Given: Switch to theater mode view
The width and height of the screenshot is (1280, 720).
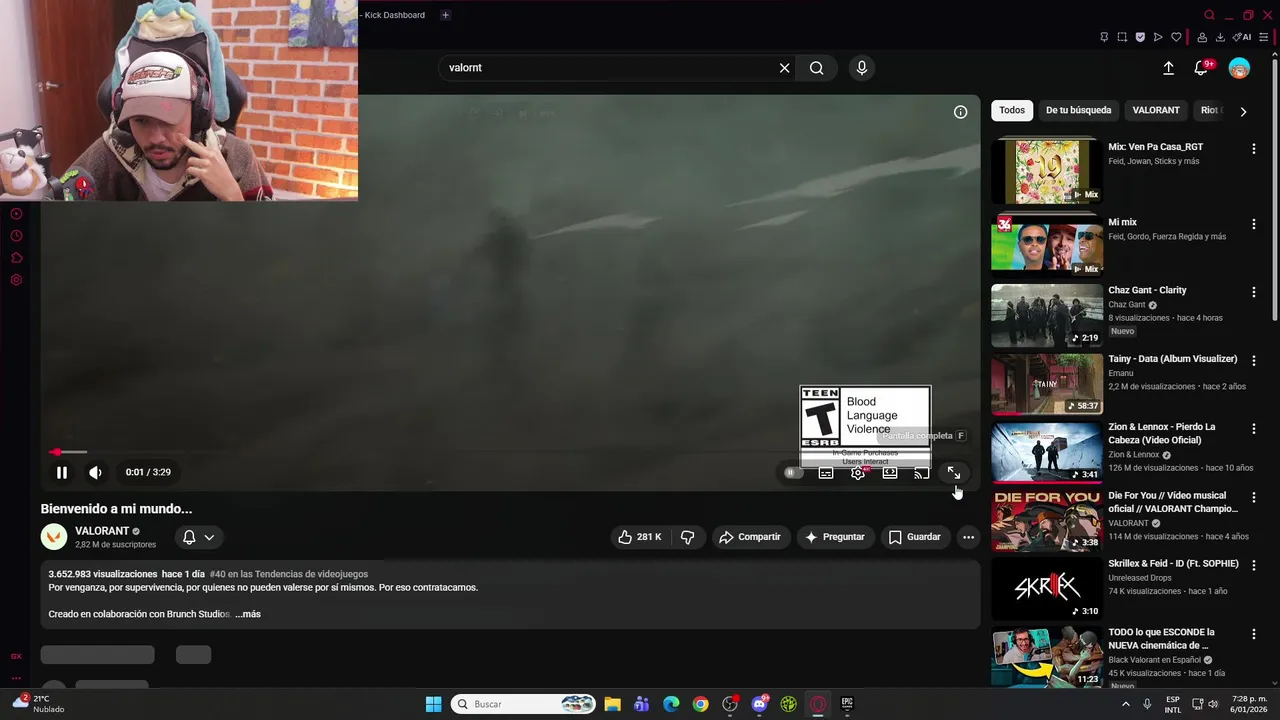Looking at the screenshot, I should (x=890, y=473).
